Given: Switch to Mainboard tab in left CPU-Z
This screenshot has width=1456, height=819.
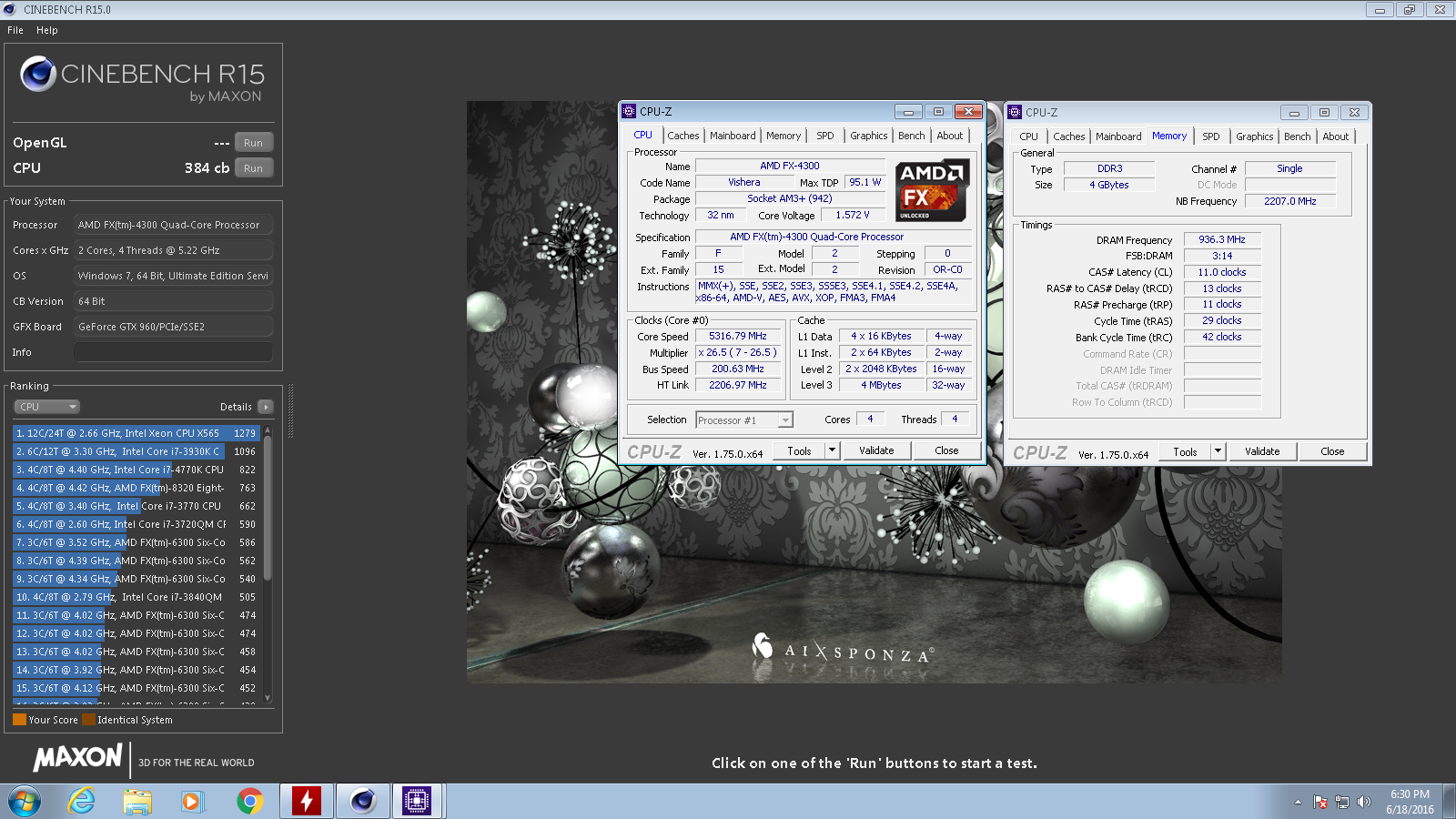Looking at the screenshot, I should point(733,136).
